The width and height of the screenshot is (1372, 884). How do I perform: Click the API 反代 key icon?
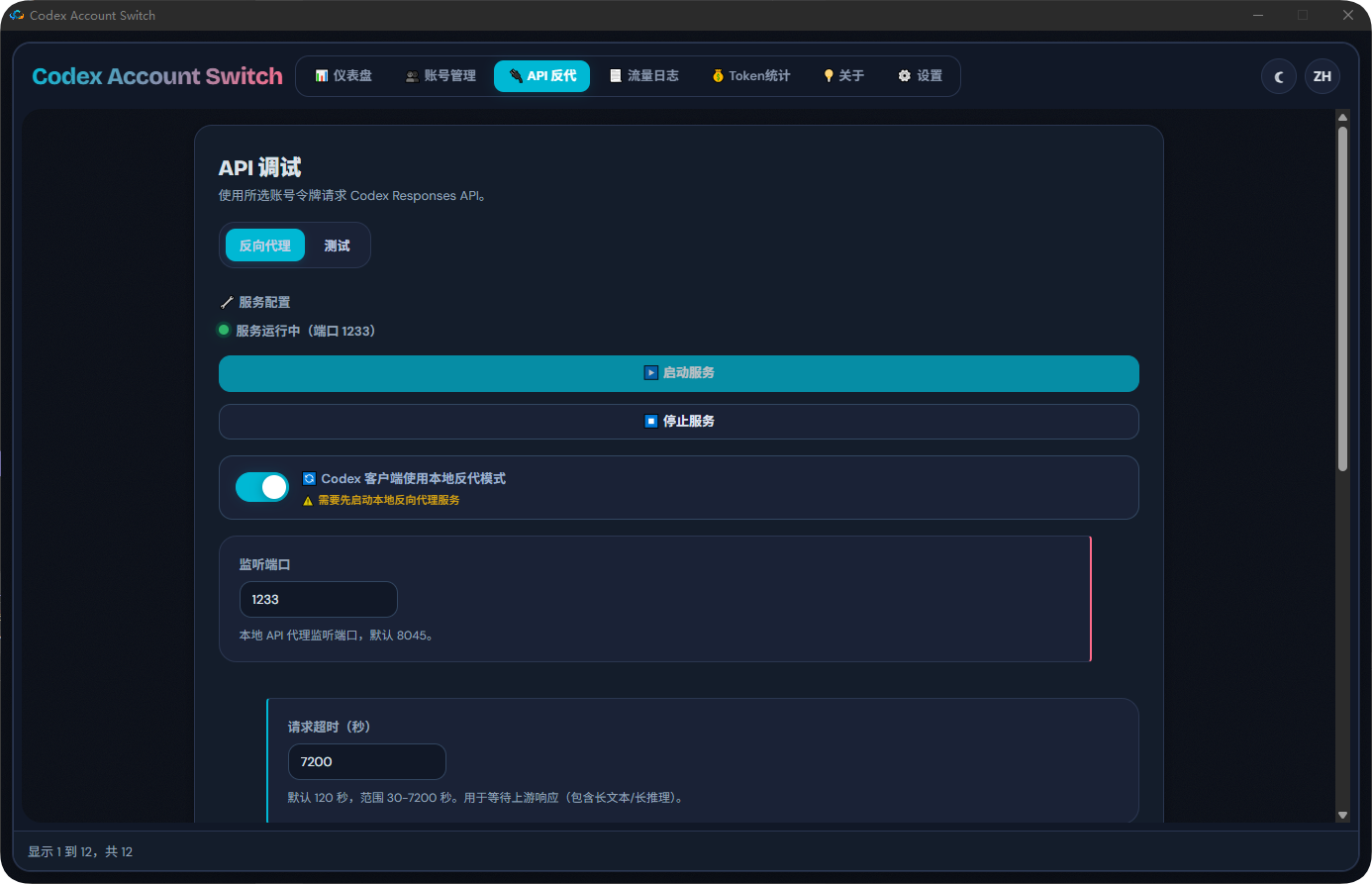click(x=519, y=75)
